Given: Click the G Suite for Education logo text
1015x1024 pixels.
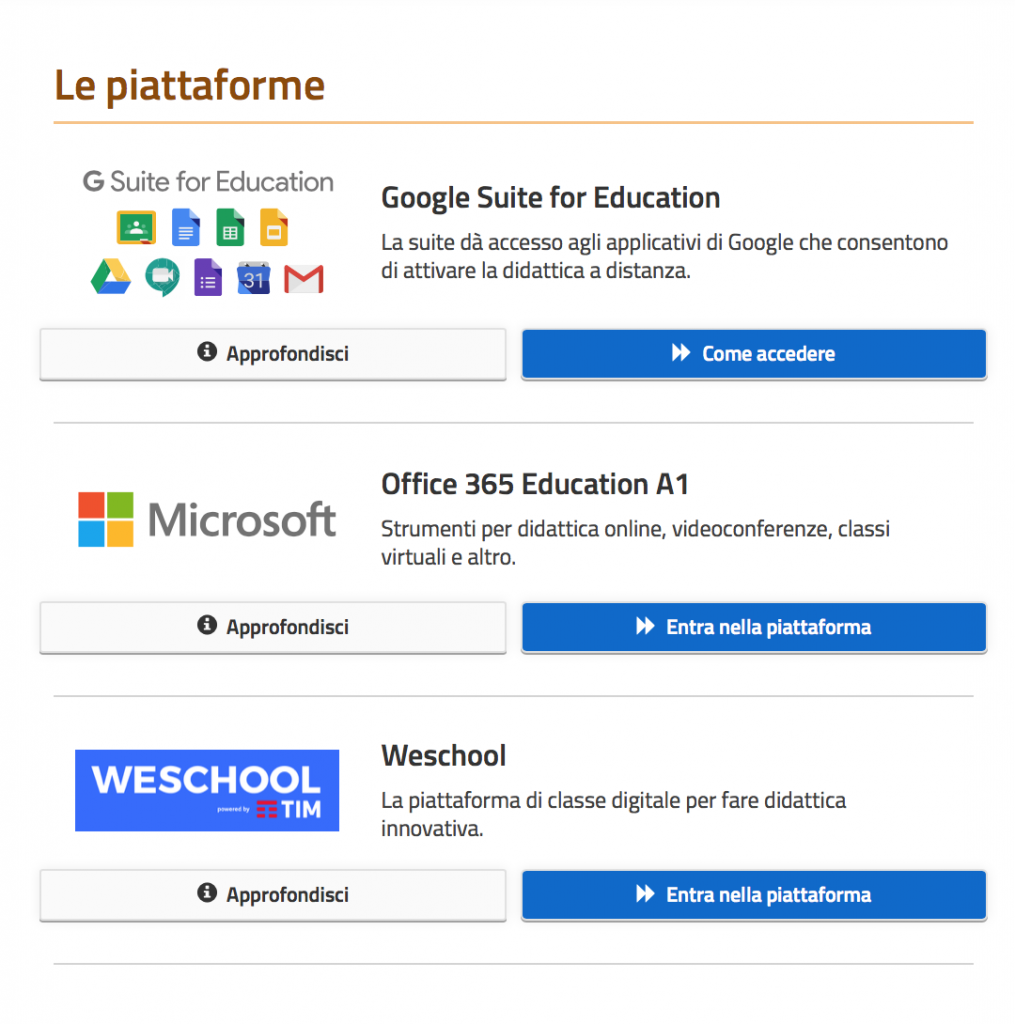Looking at the screenshot, I should 208,182.
